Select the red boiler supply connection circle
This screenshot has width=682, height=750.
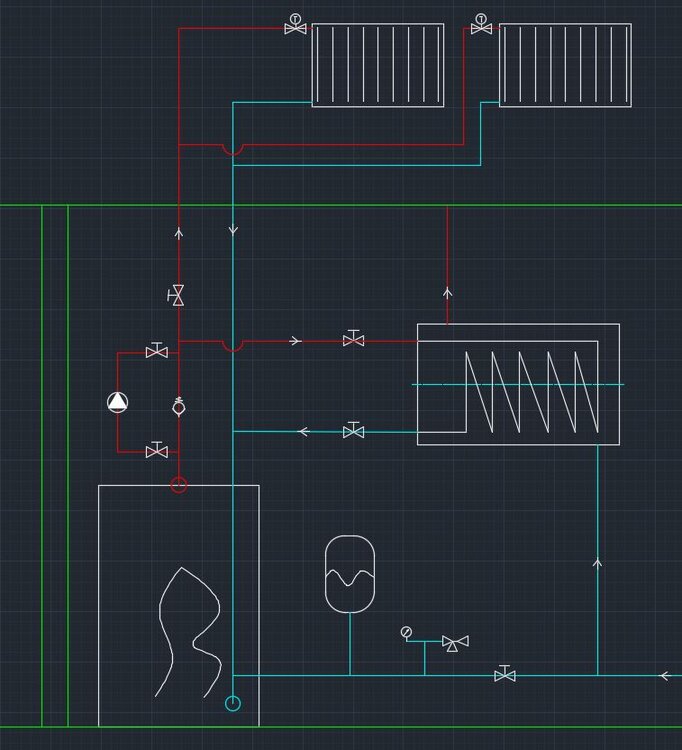coord(179,485)
